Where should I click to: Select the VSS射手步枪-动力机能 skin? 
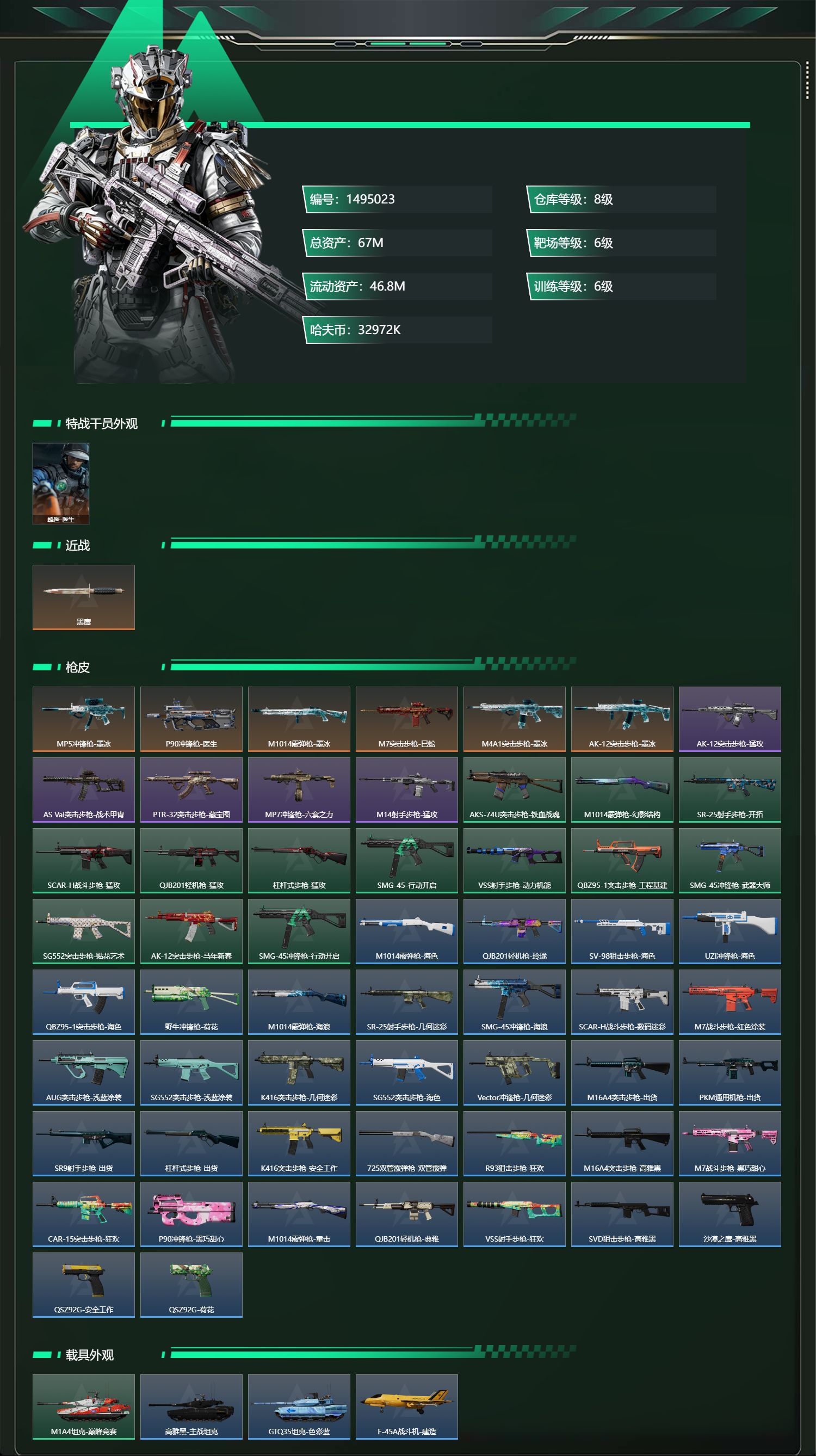click(x=514, y=860)
